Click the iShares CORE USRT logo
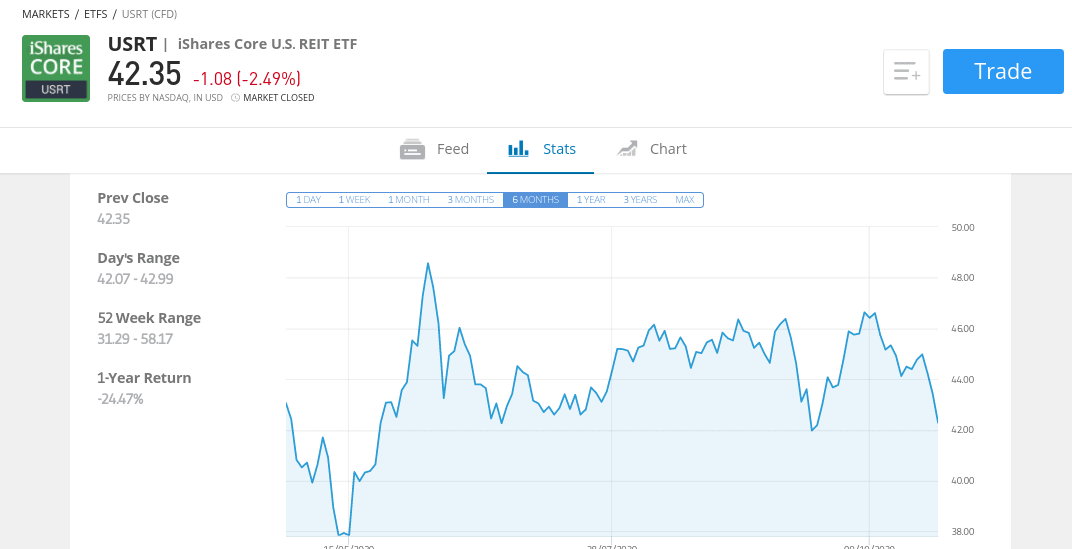This screenshot has width=1072, height=549. [56, 68]
